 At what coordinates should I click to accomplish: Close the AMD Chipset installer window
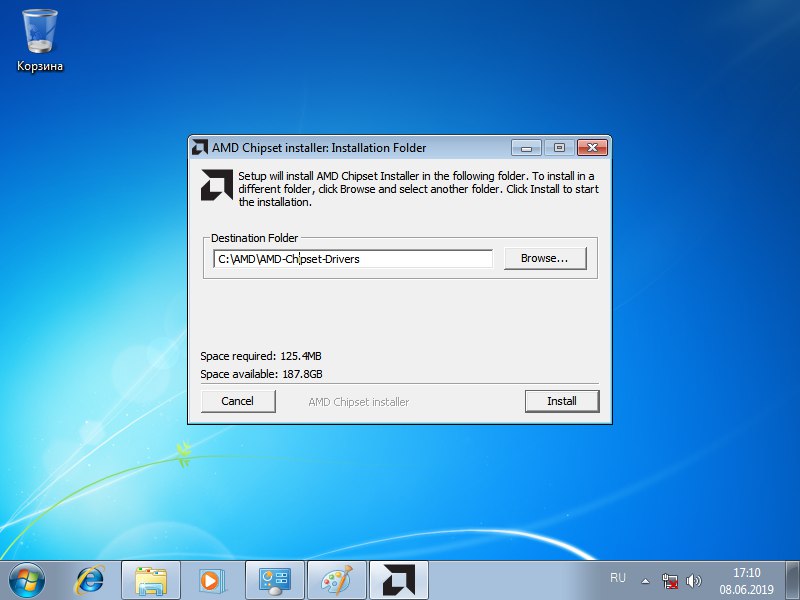[x=592, y=147]
